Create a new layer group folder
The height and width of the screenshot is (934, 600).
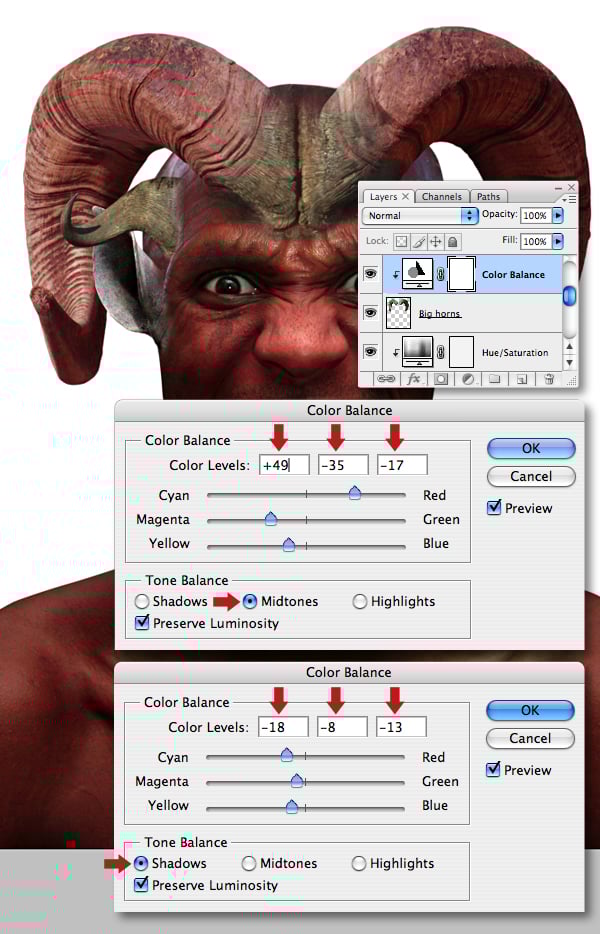click(495, 379)
